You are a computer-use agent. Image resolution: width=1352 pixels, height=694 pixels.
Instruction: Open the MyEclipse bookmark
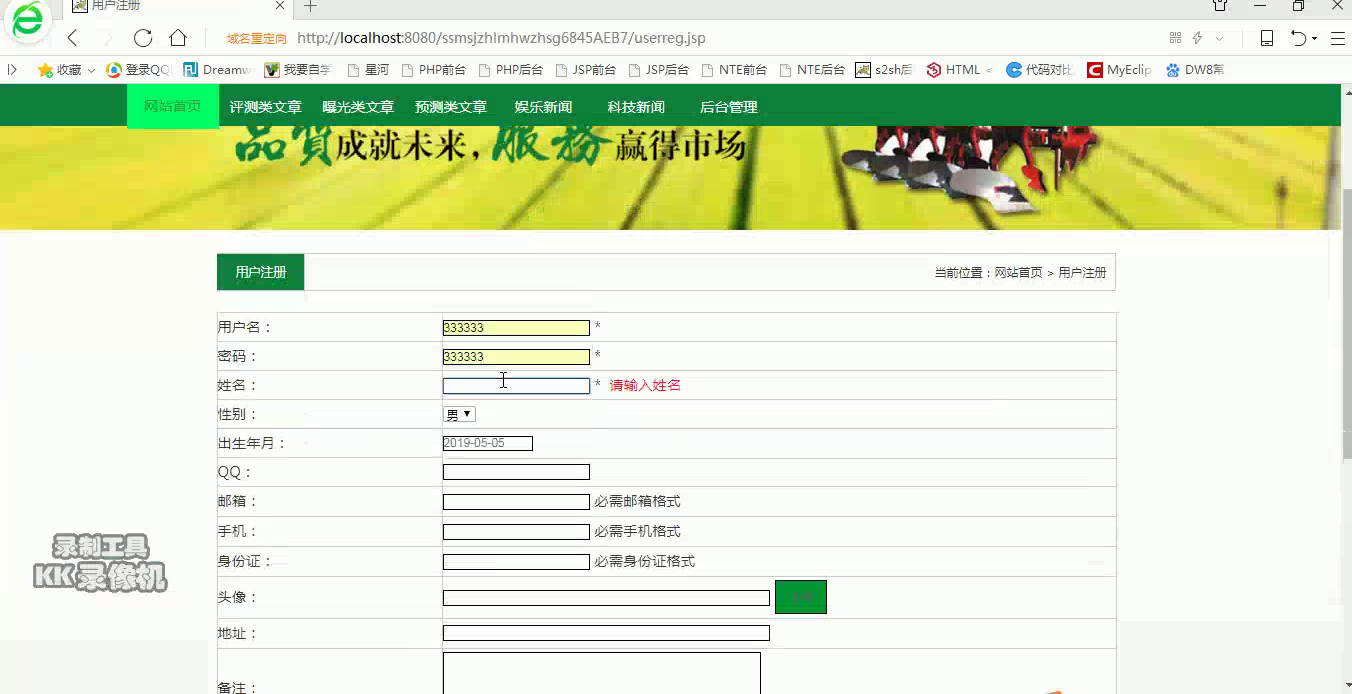(x=1120, y=70)
